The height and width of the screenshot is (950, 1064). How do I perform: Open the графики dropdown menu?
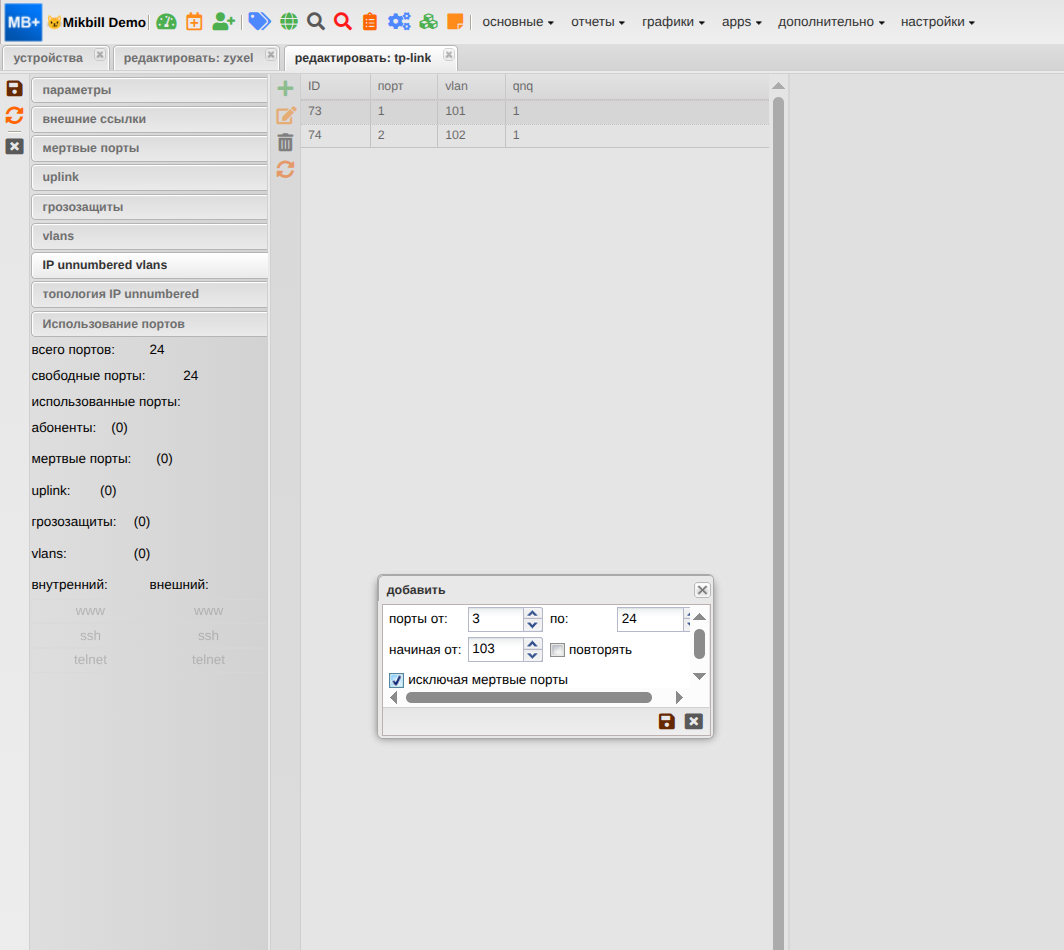click(673, 22)
